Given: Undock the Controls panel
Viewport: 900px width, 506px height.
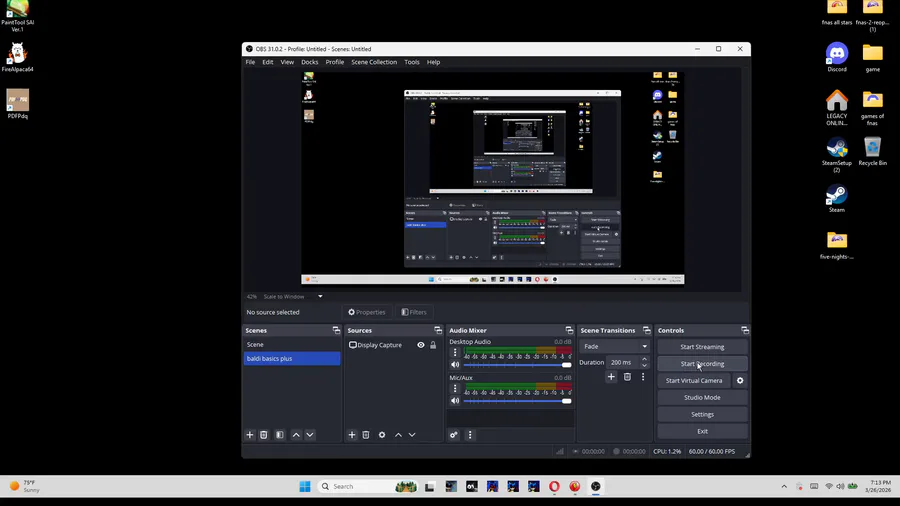Looking at the screenshot, I should [745, 330].
